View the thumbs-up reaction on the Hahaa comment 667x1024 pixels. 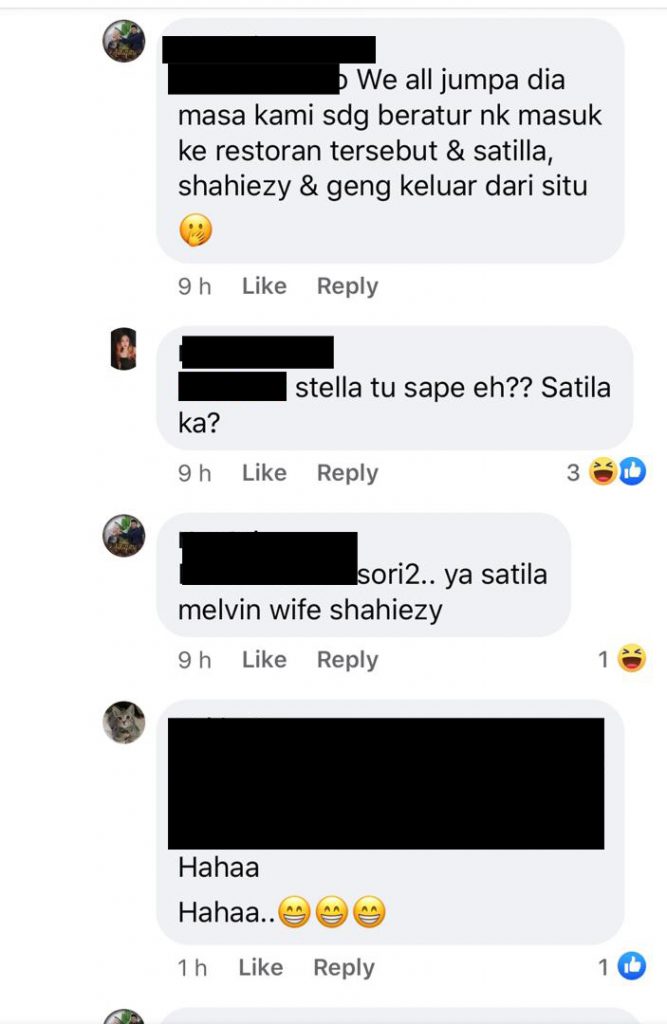click(632, 966)
